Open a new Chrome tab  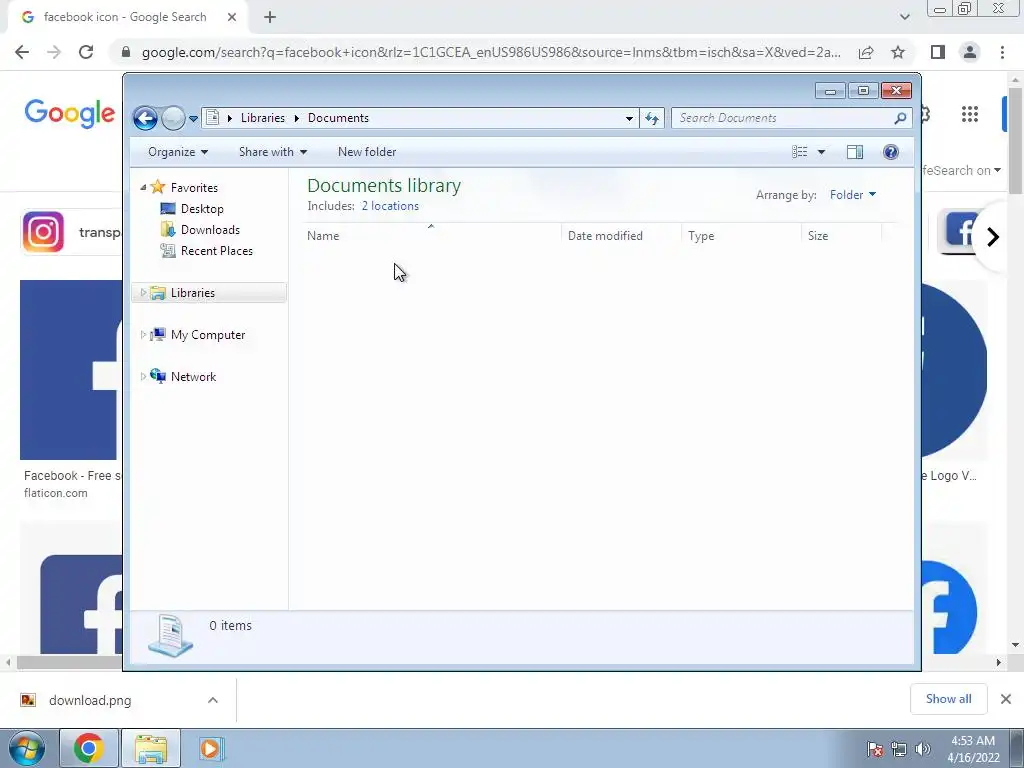(x=270, y=18)
